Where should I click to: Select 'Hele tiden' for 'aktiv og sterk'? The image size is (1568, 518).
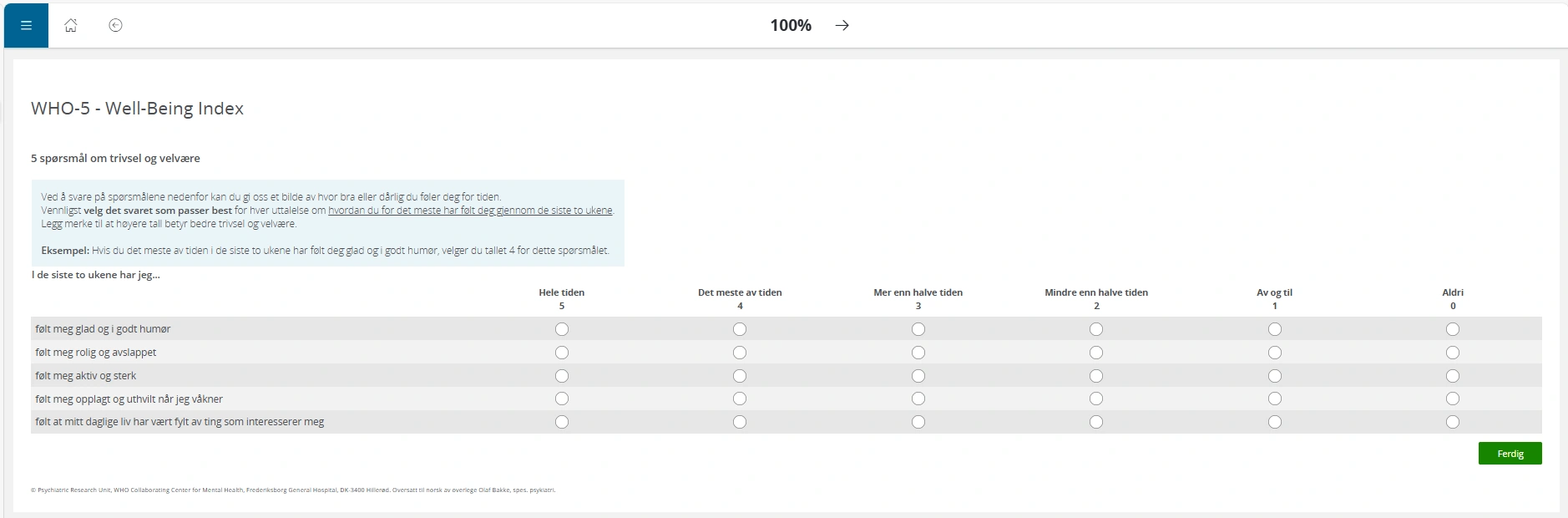[x=562, y=376]
